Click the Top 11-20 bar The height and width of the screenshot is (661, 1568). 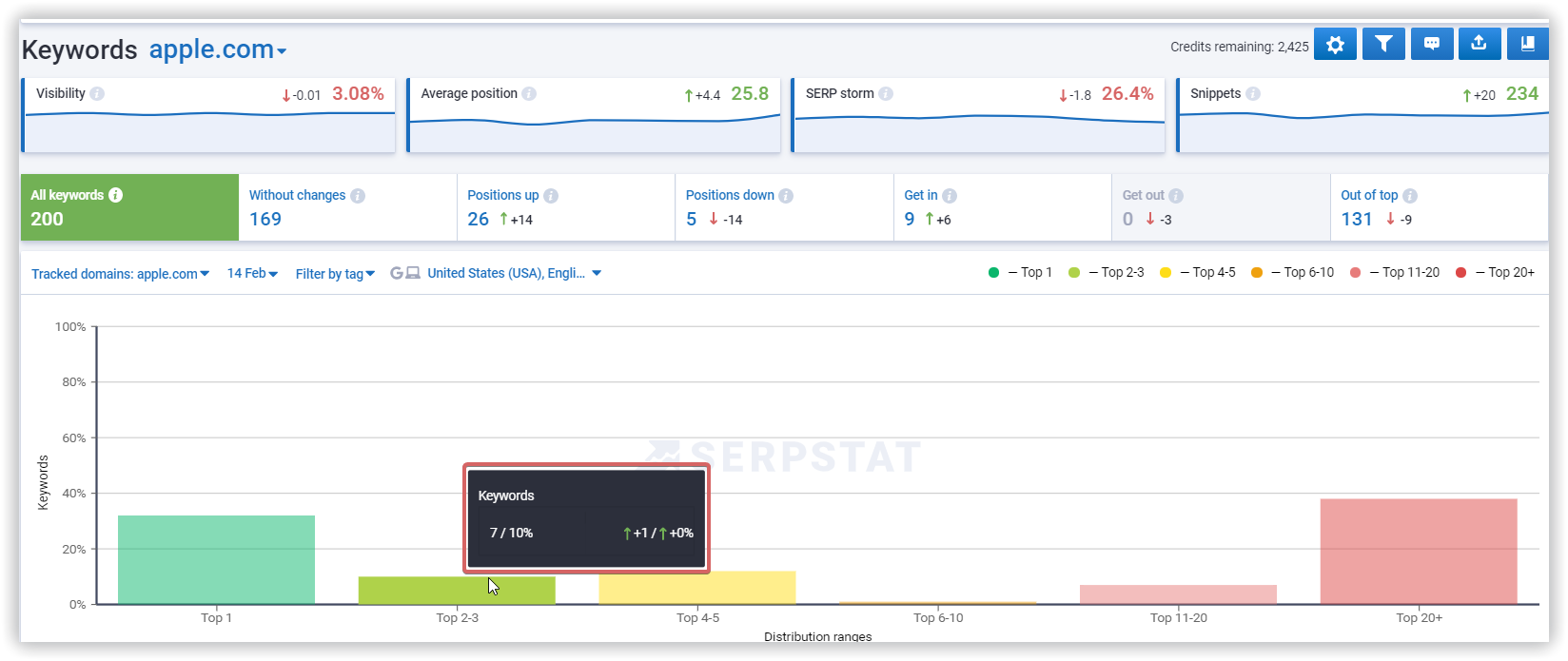click(x=1178, y=594)
